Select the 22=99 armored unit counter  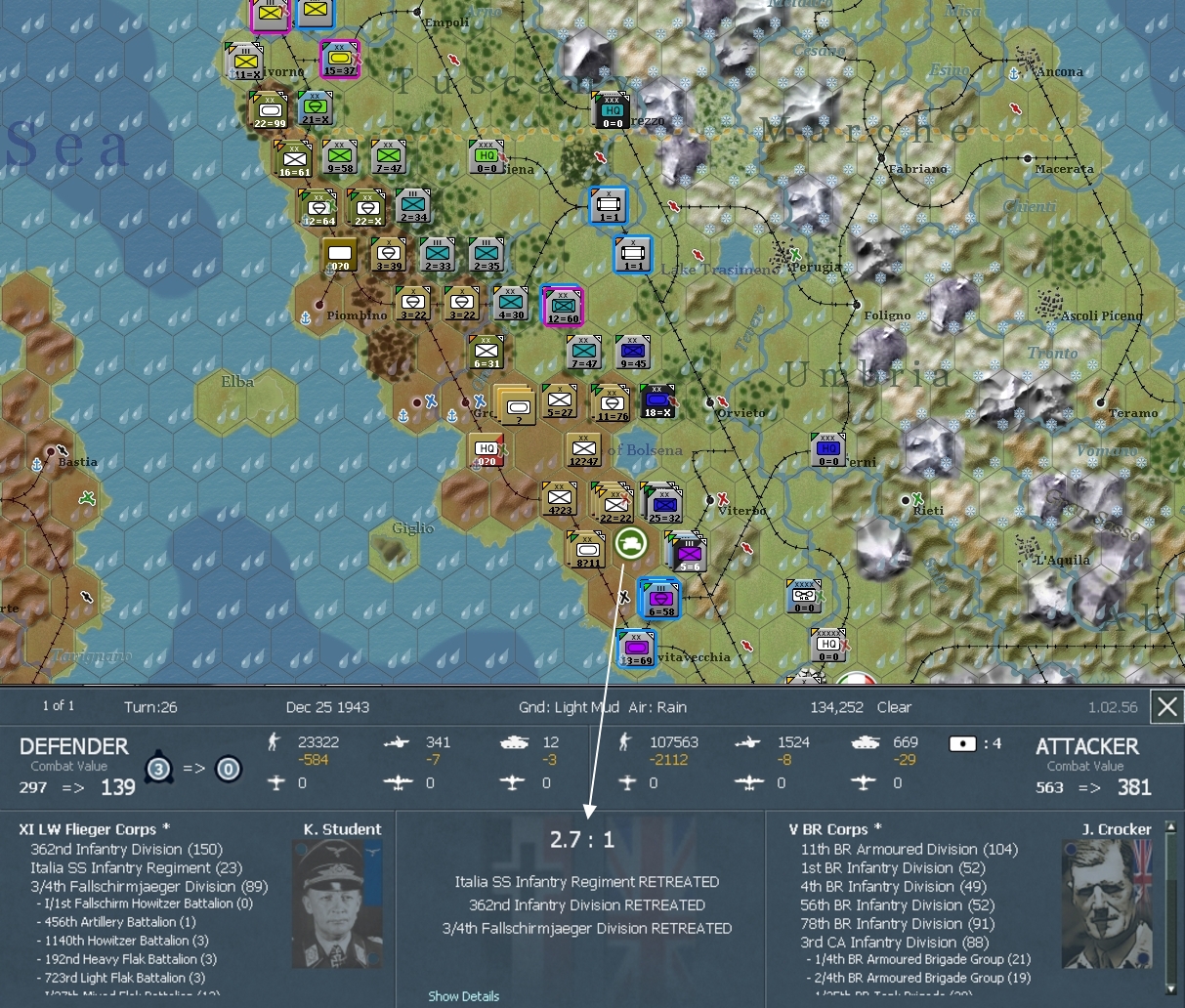tap(269, 110)
